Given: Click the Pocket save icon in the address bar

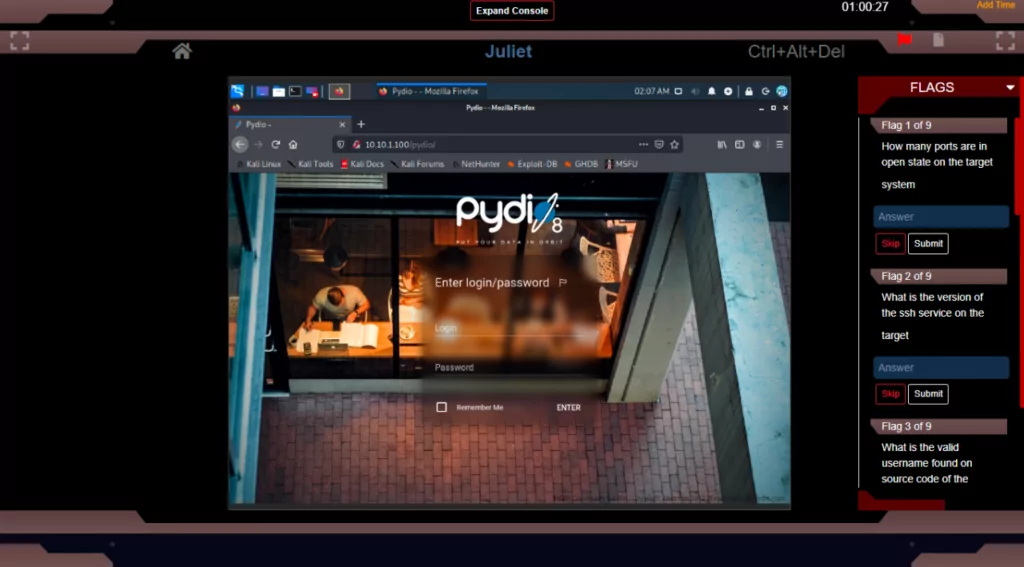Looking at the screenshot, I should coord(659,144).
